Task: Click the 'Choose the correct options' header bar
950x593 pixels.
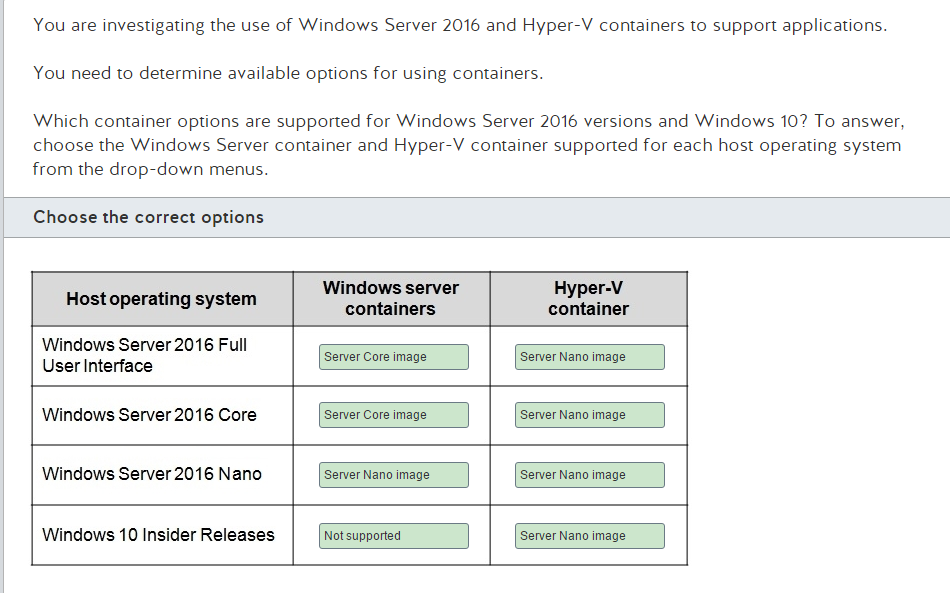Action: 477,217
